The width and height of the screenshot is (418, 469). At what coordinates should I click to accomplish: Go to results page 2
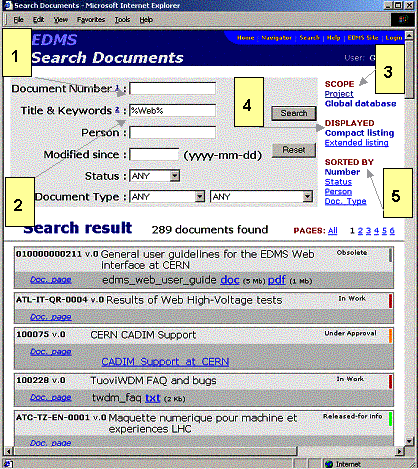pos(360,231)
